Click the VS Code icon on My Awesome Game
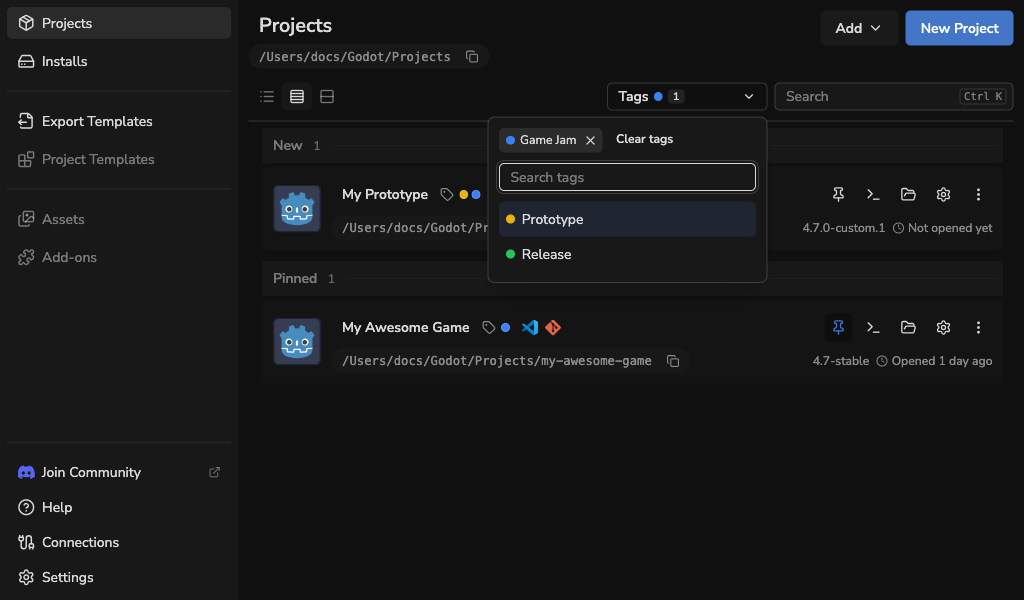This screenshot has width=1024, height=600. (x=530, y=327)
